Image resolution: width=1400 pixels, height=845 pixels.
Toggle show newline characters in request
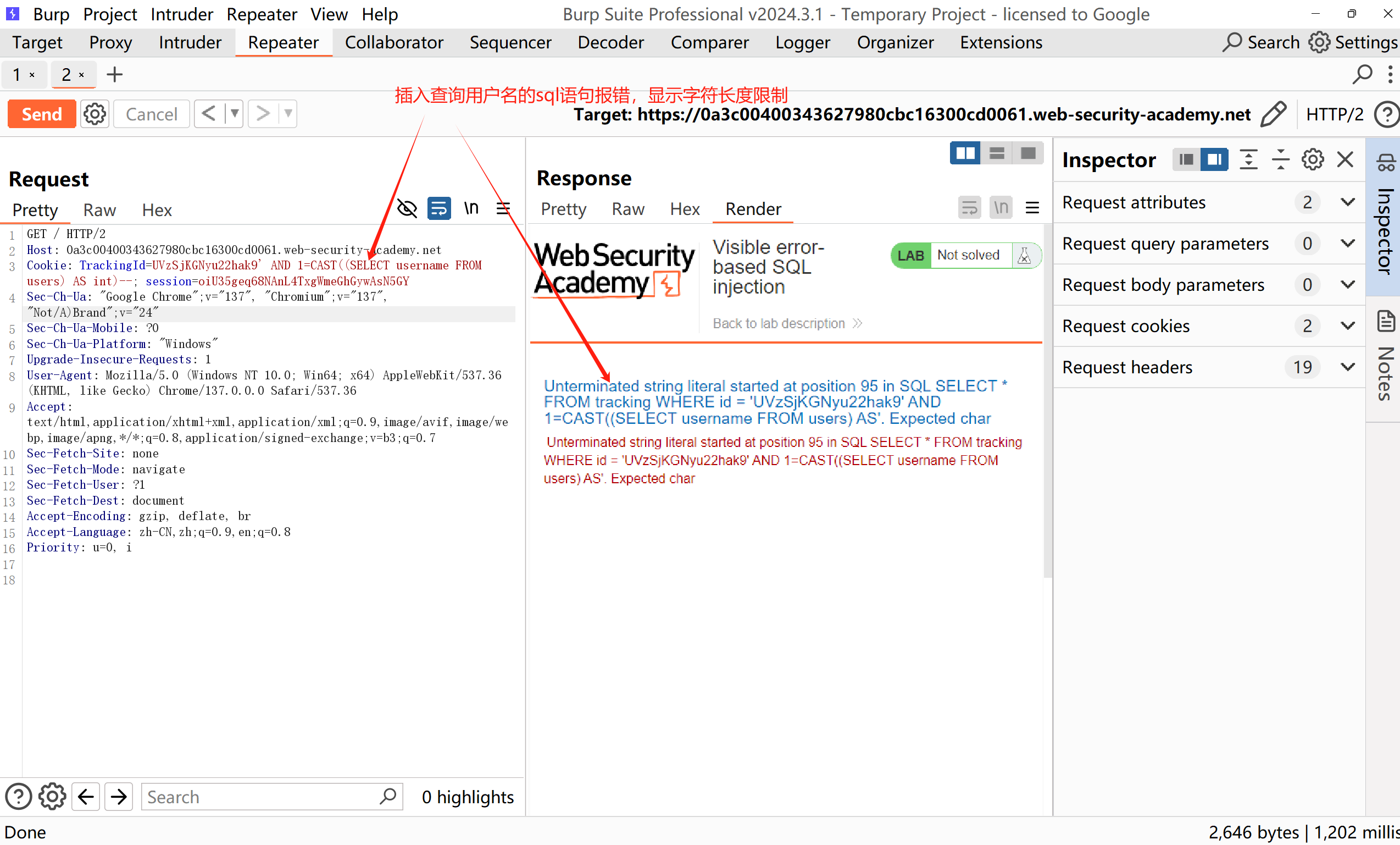tap(471, 209)
